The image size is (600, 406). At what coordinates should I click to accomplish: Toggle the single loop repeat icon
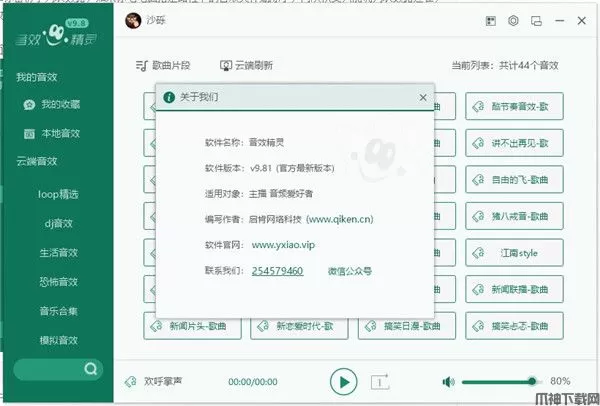[x=380, y=382]
